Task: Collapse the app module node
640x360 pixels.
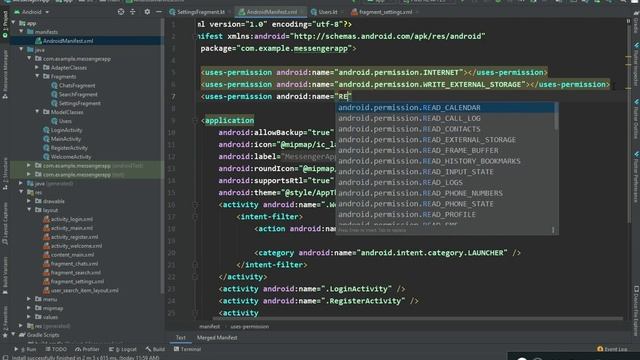Action: [x=13, y=23]
